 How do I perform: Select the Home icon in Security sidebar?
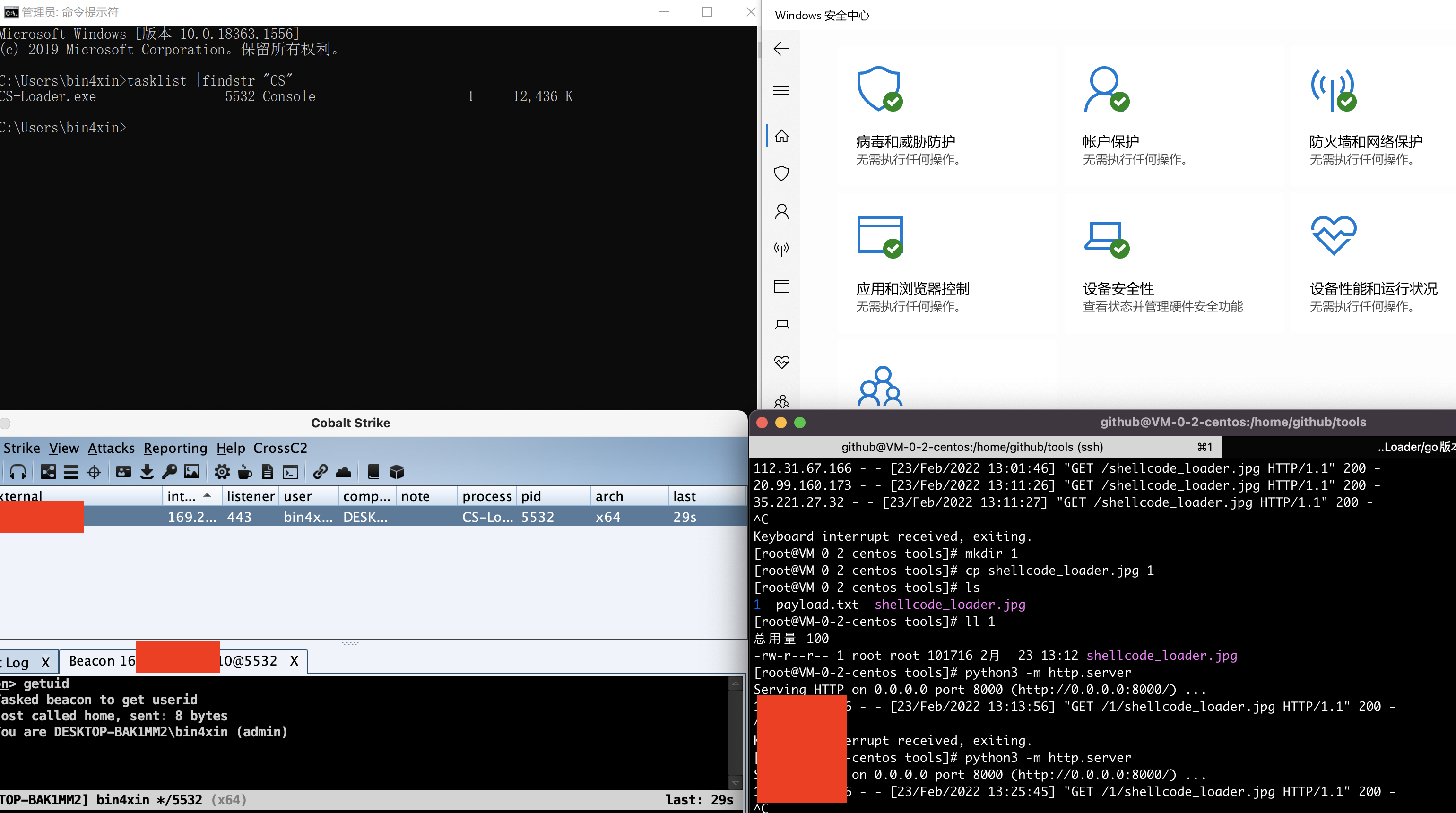[782, 136]
